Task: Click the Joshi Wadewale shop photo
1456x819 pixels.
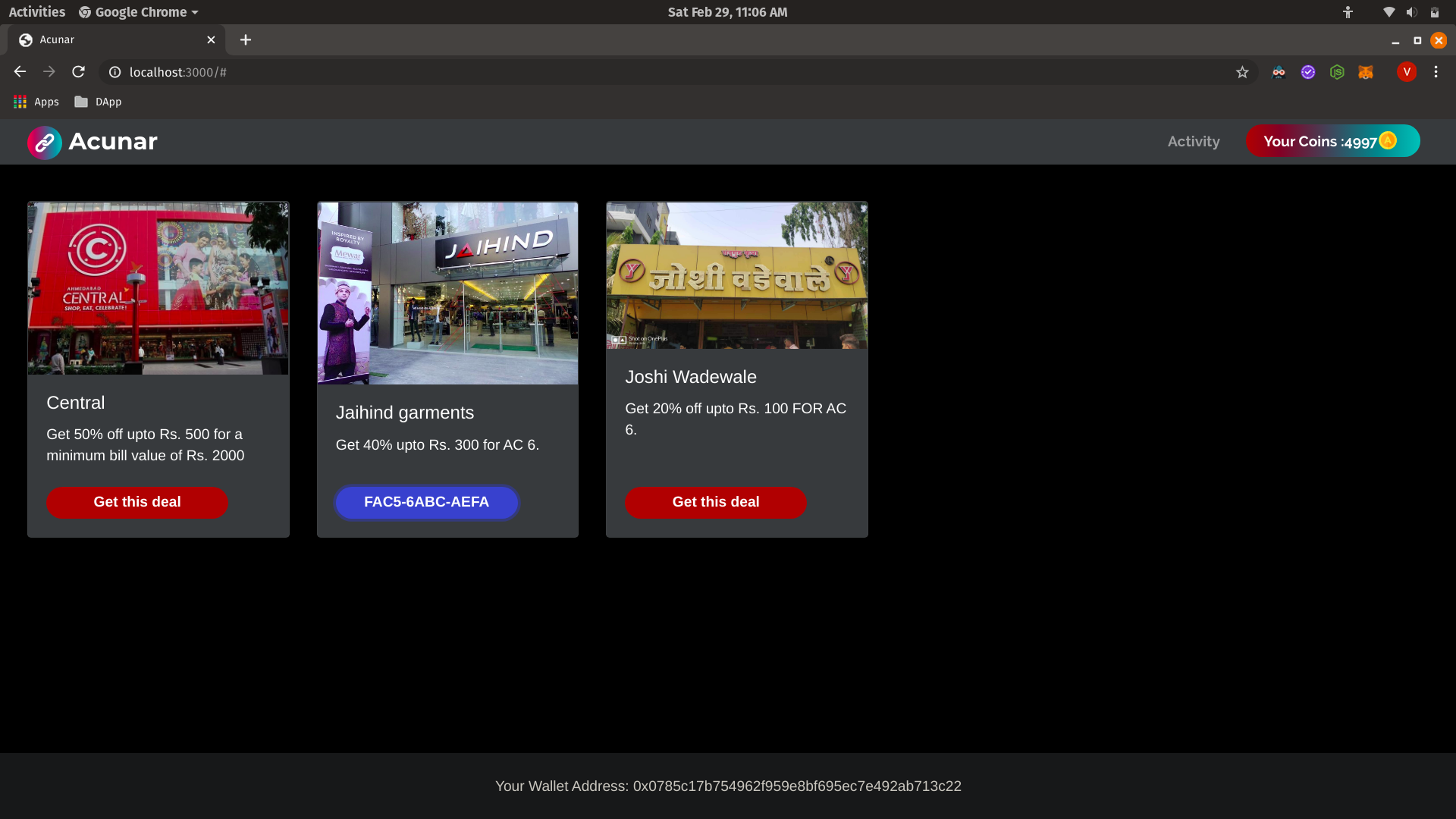Action: [736, 275]
